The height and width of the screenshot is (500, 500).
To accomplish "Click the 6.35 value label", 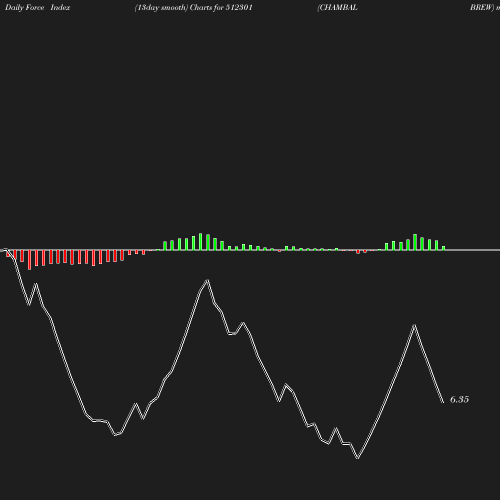I will point(459,399).
